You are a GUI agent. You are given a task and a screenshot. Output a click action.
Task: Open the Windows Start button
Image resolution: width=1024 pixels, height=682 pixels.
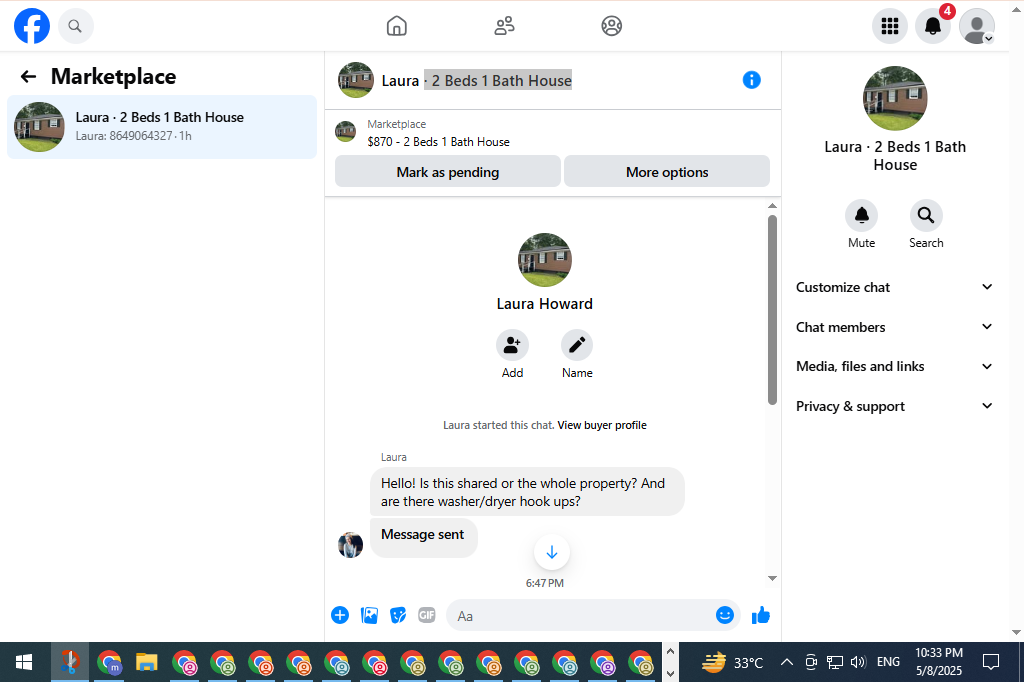coord(24,662)
